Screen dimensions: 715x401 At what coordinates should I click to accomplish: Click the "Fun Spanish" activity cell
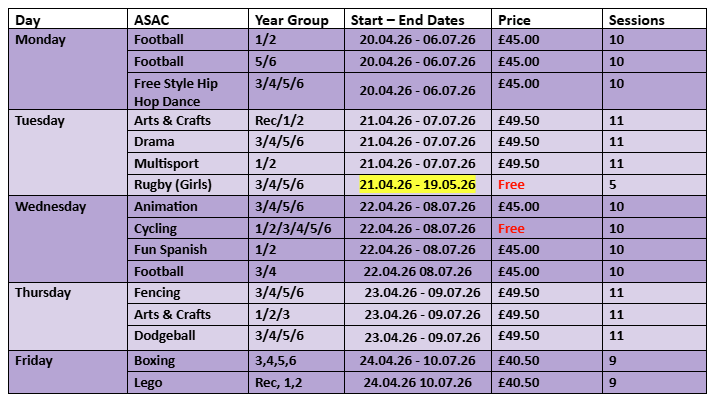pyautogui.click(x=168, y=250)
